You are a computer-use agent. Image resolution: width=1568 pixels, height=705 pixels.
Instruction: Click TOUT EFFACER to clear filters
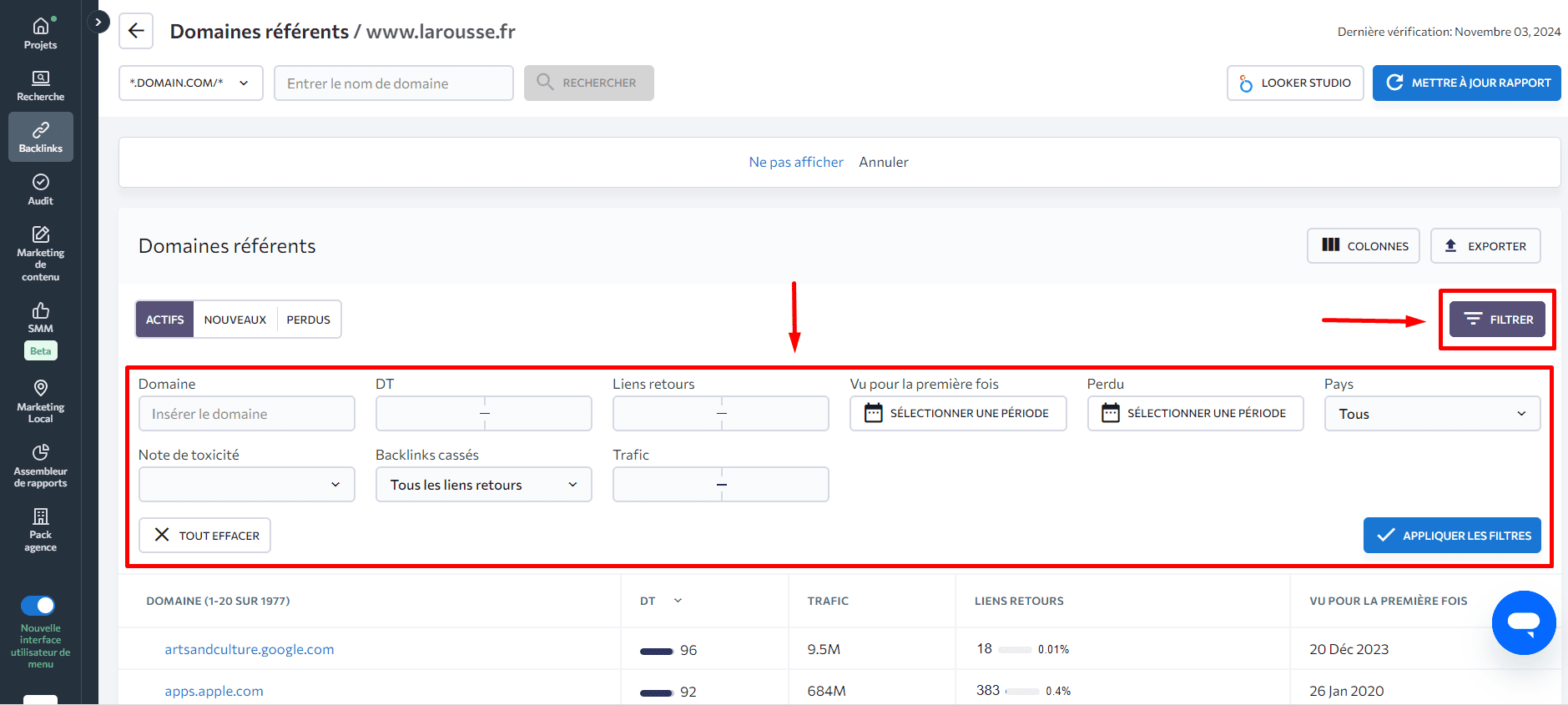(x=204, y=536)
